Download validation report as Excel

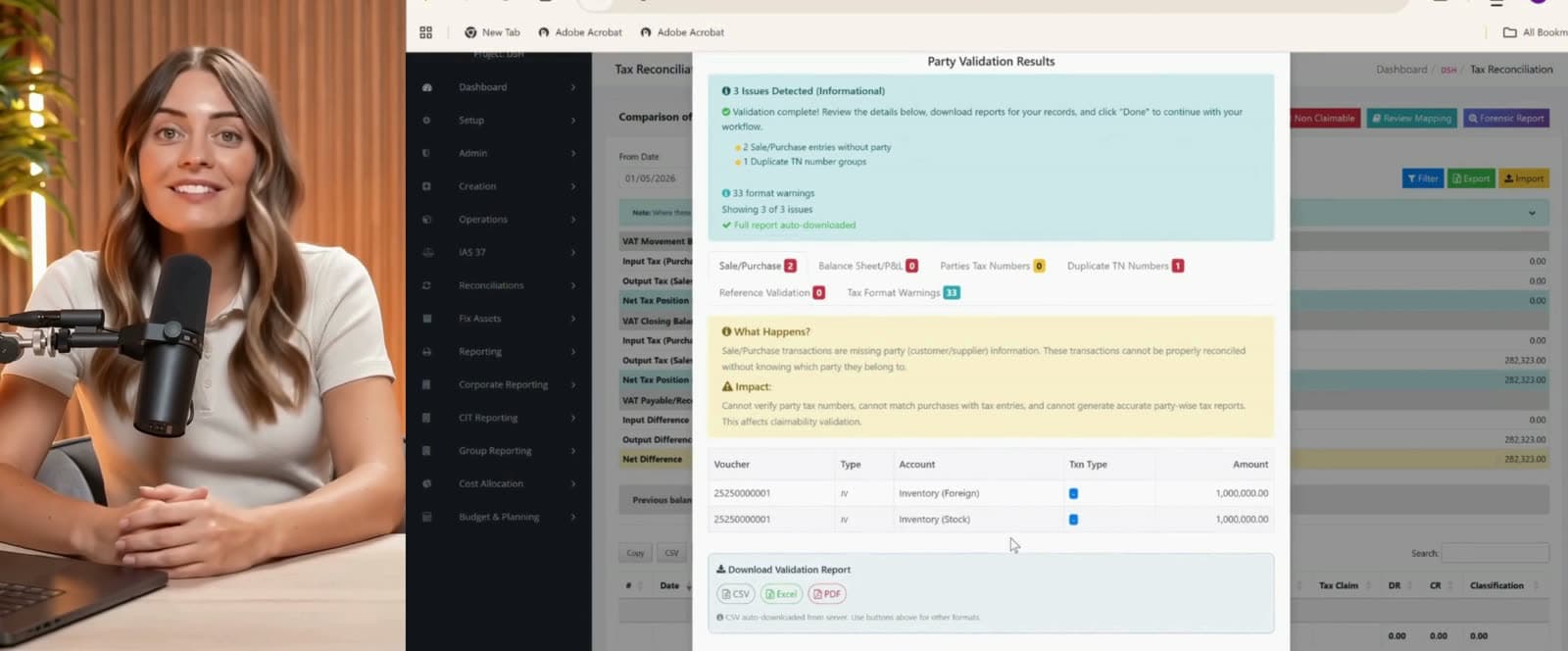(x=781, y=594)
